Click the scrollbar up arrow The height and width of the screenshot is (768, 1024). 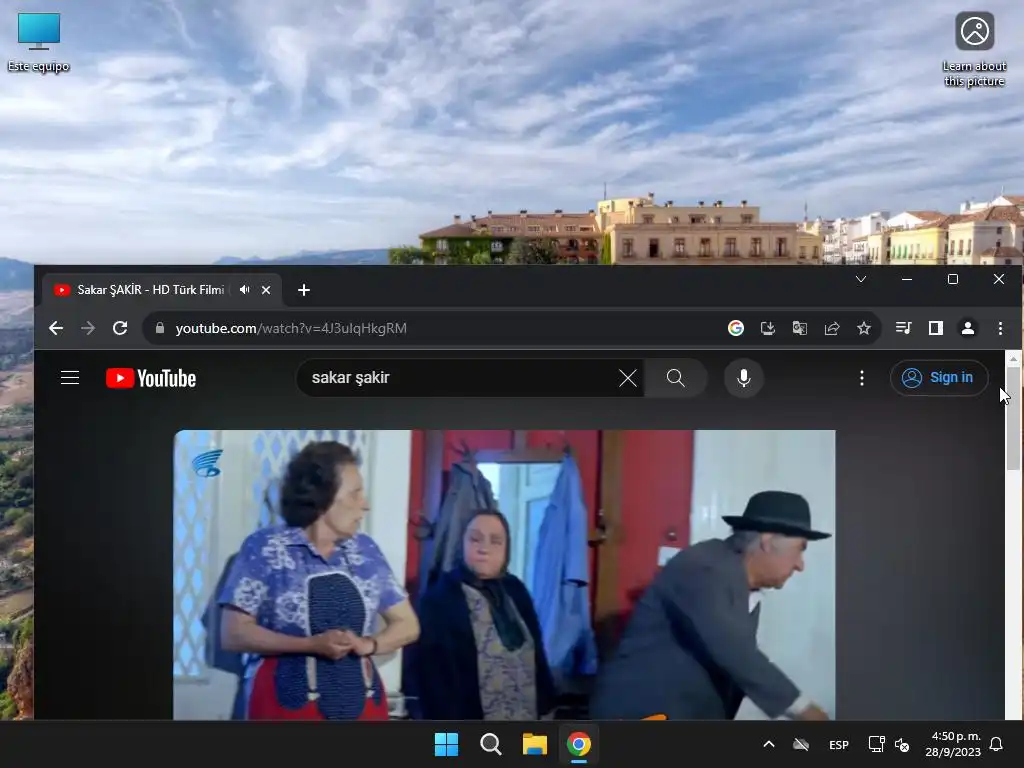1013,359
